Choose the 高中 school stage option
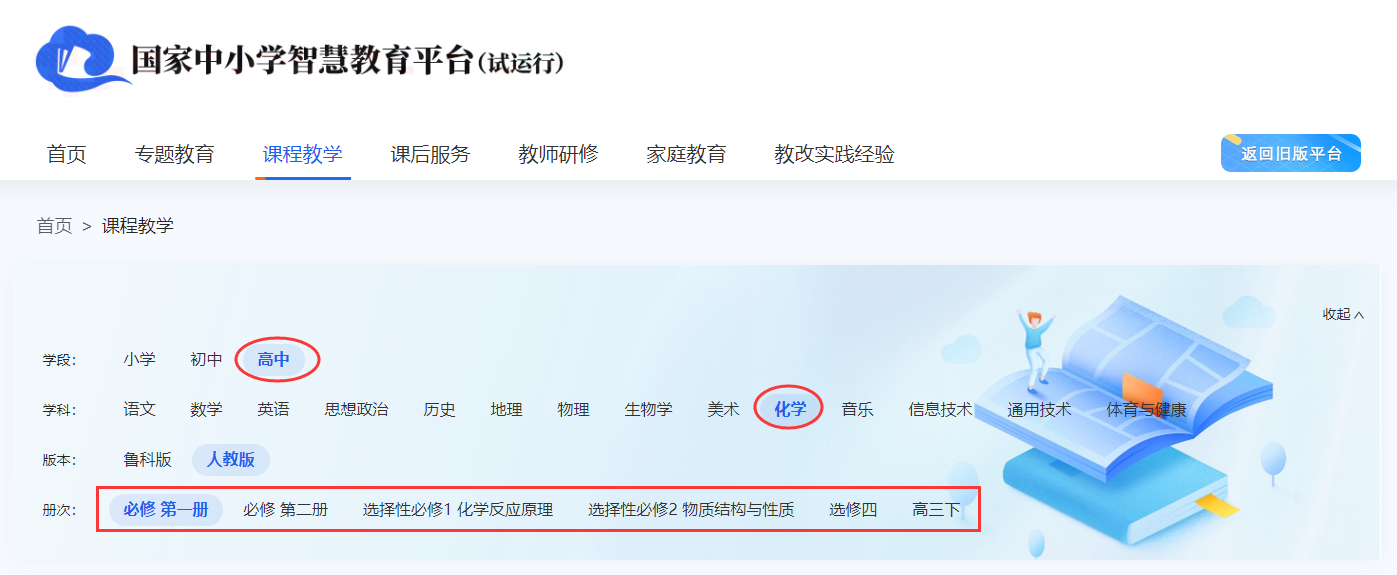1397x575 pixels. click(273, 360)
